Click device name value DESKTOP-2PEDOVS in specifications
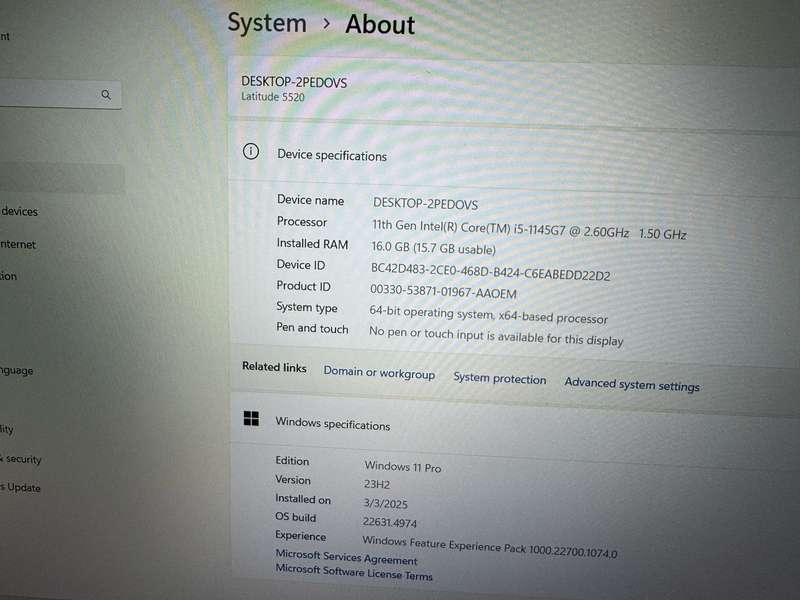This screenshot has height=600, width=800. [426, 204]
